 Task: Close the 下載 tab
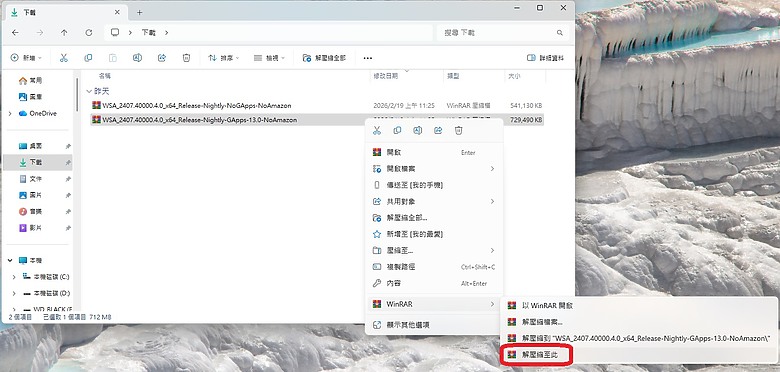click(x=117, y=12)
